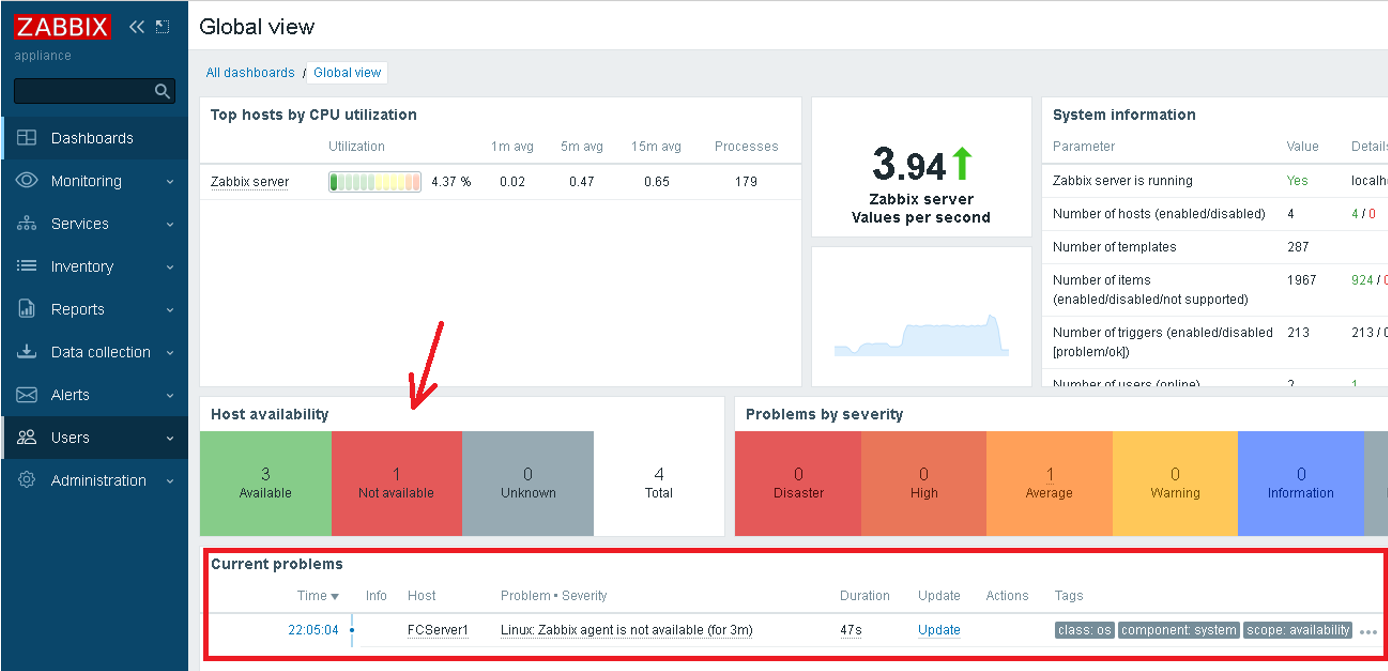The width and height of the screenshot is (1388, 671).
Task: Open Zabbix server host link in CPU table
Action: 250,182
